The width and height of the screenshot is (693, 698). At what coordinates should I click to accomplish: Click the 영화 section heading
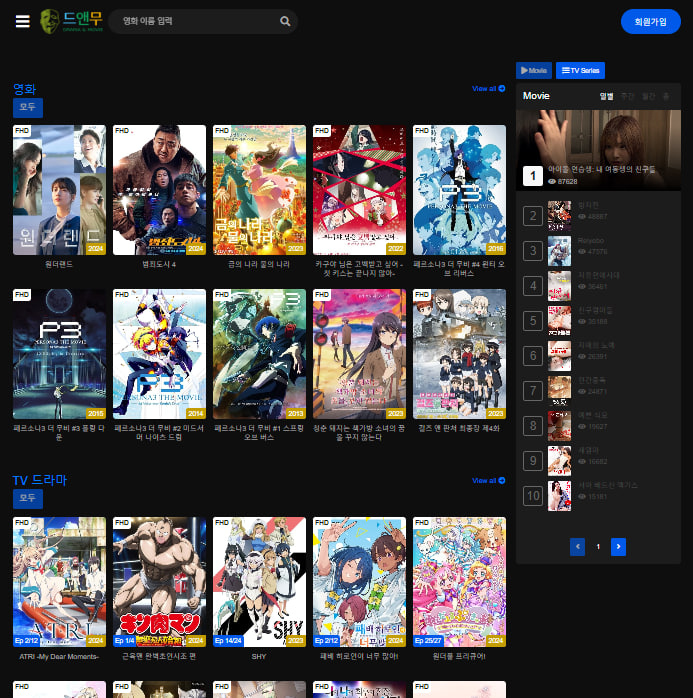(24, 89)
